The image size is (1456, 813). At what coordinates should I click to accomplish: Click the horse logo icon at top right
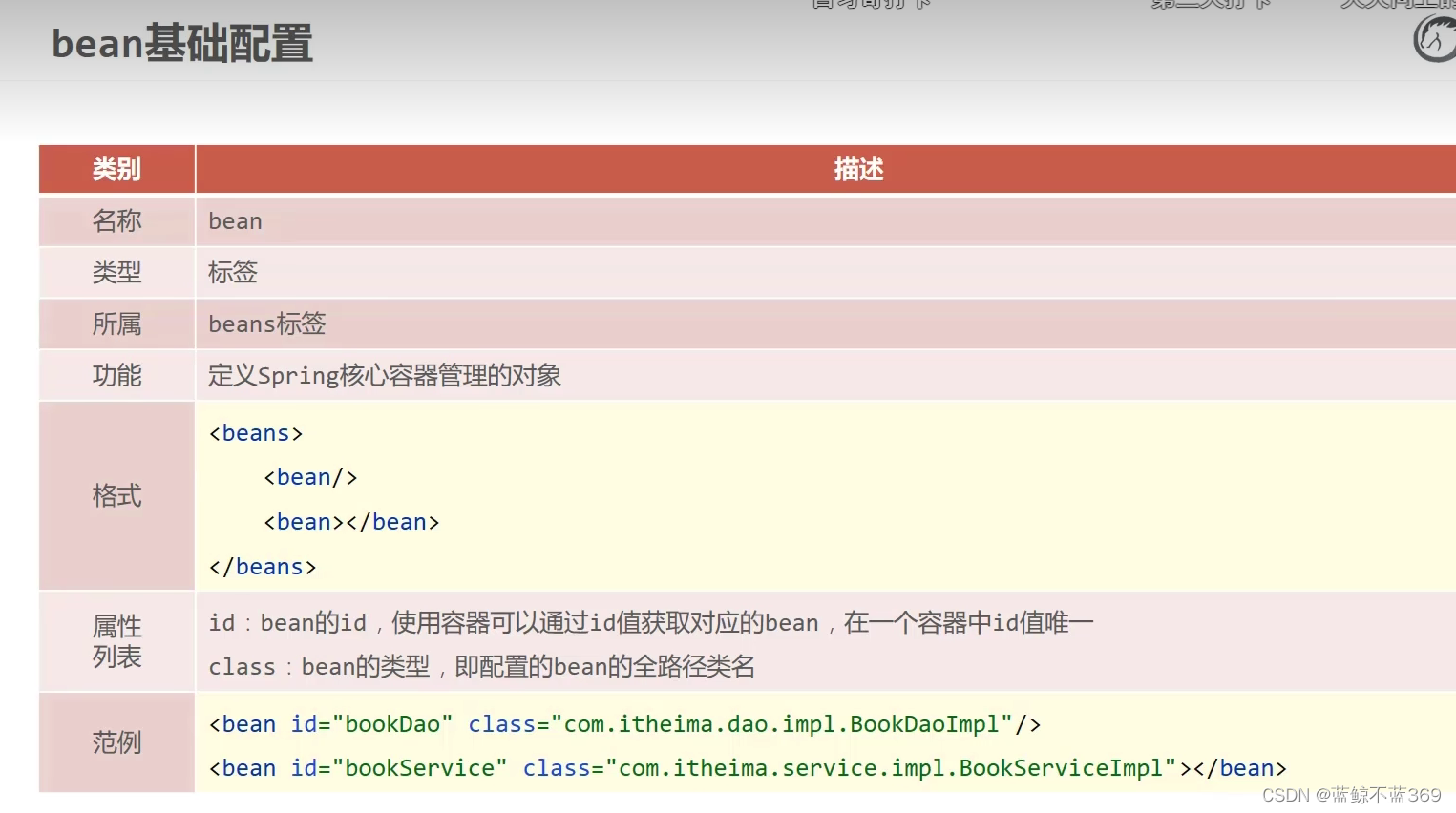(1435, 39)
